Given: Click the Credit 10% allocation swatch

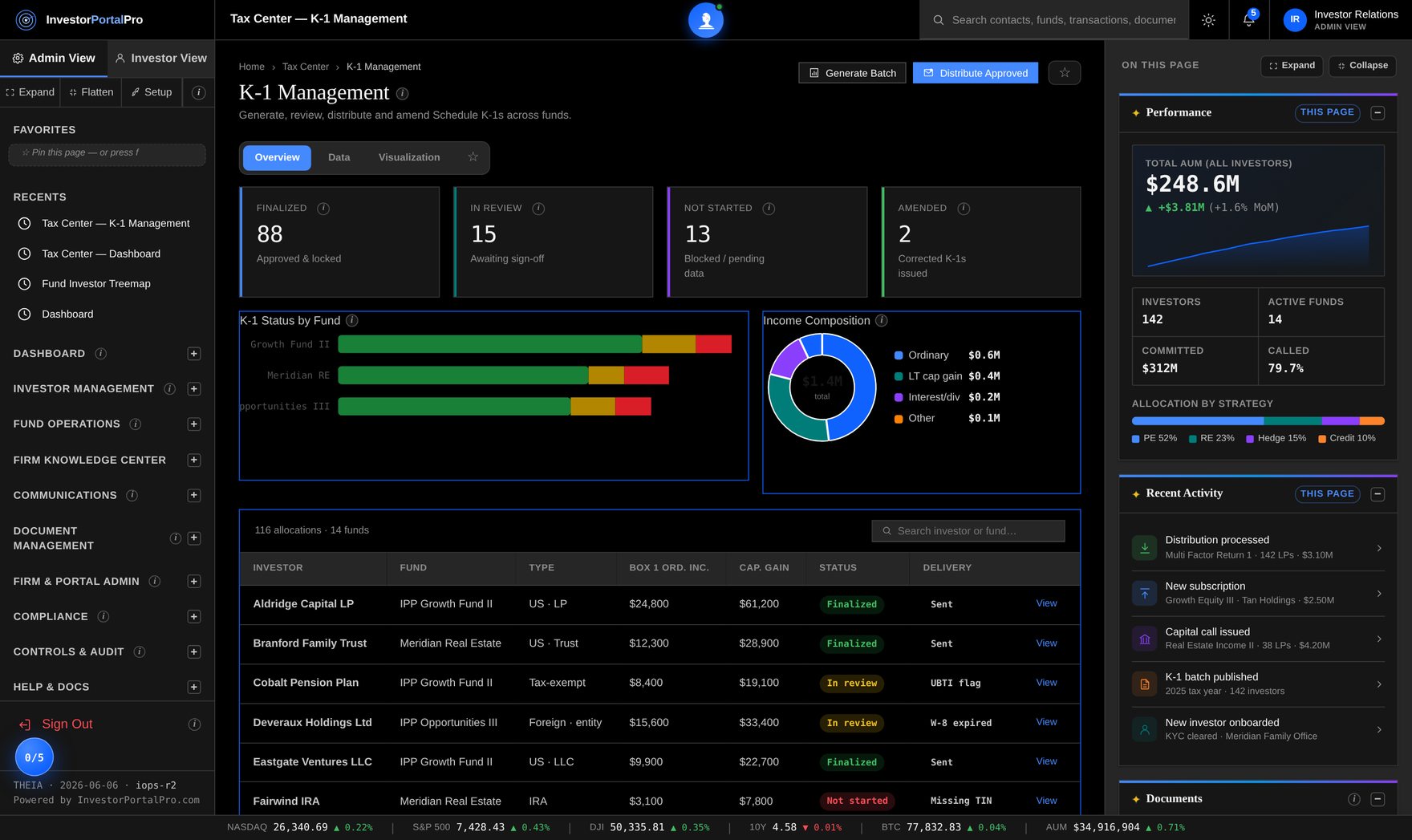Looking at the screenshot, I should [x=1321, y=439].
